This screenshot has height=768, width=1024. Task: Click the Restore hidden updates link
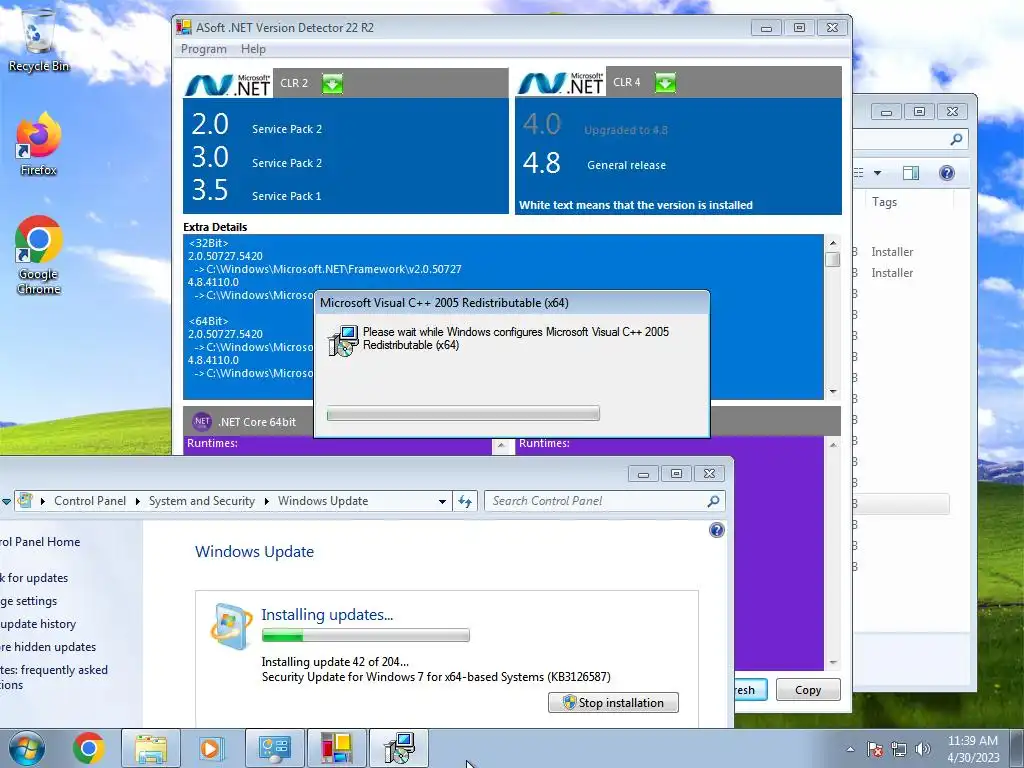[48, 647]
